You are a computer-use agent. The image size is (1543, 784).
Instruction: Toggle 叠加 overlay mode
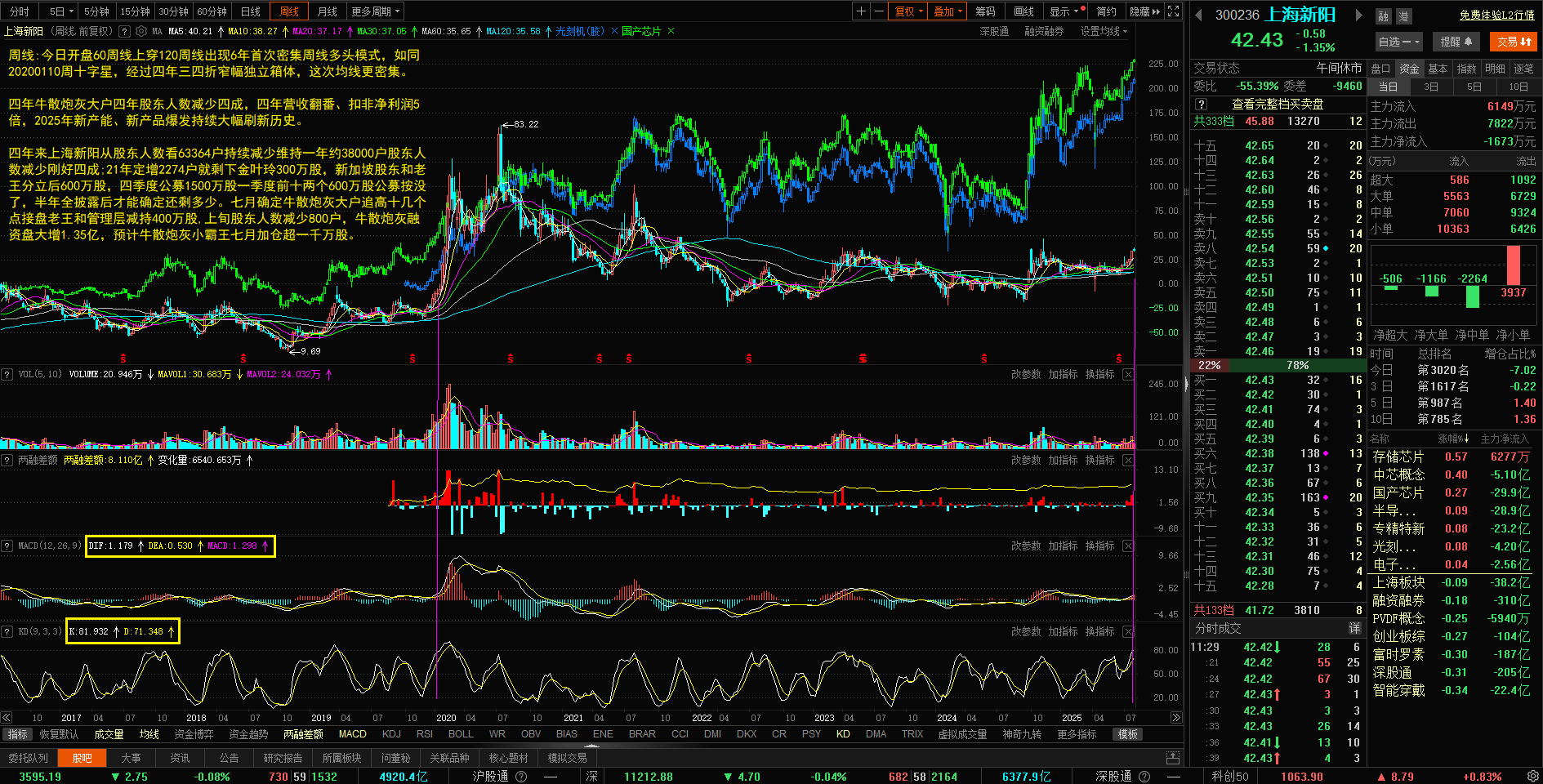(948, 11)
